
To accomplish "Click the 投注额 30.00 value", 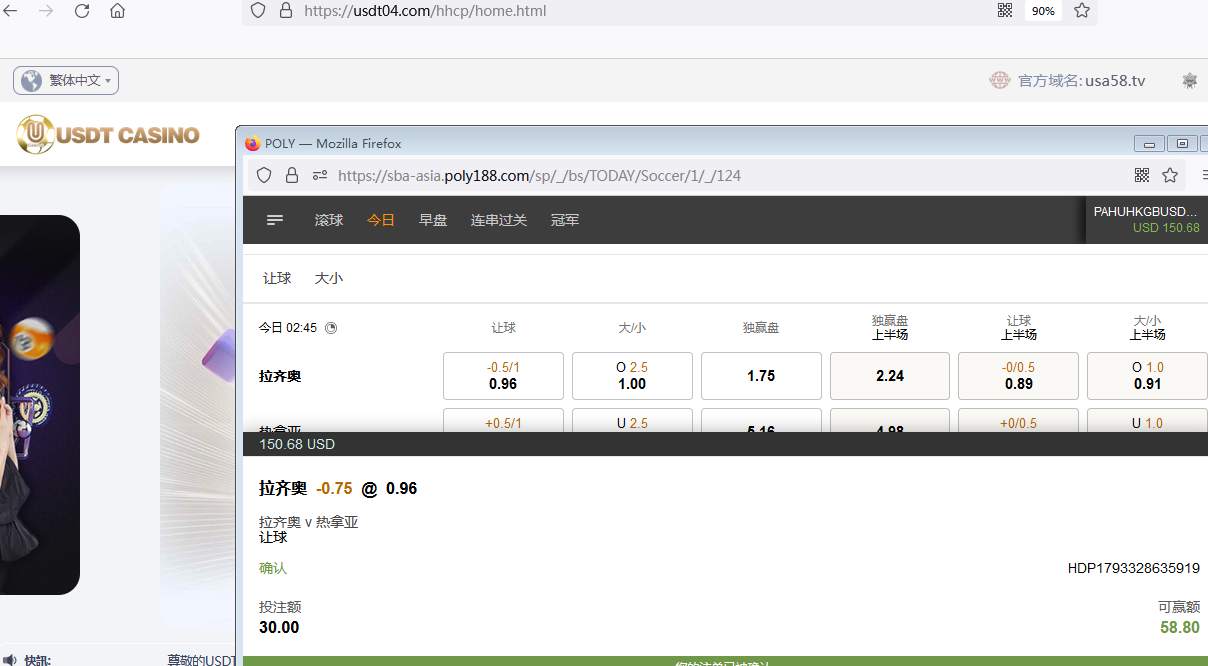I will pyautogui.click(x=279, y=628).
